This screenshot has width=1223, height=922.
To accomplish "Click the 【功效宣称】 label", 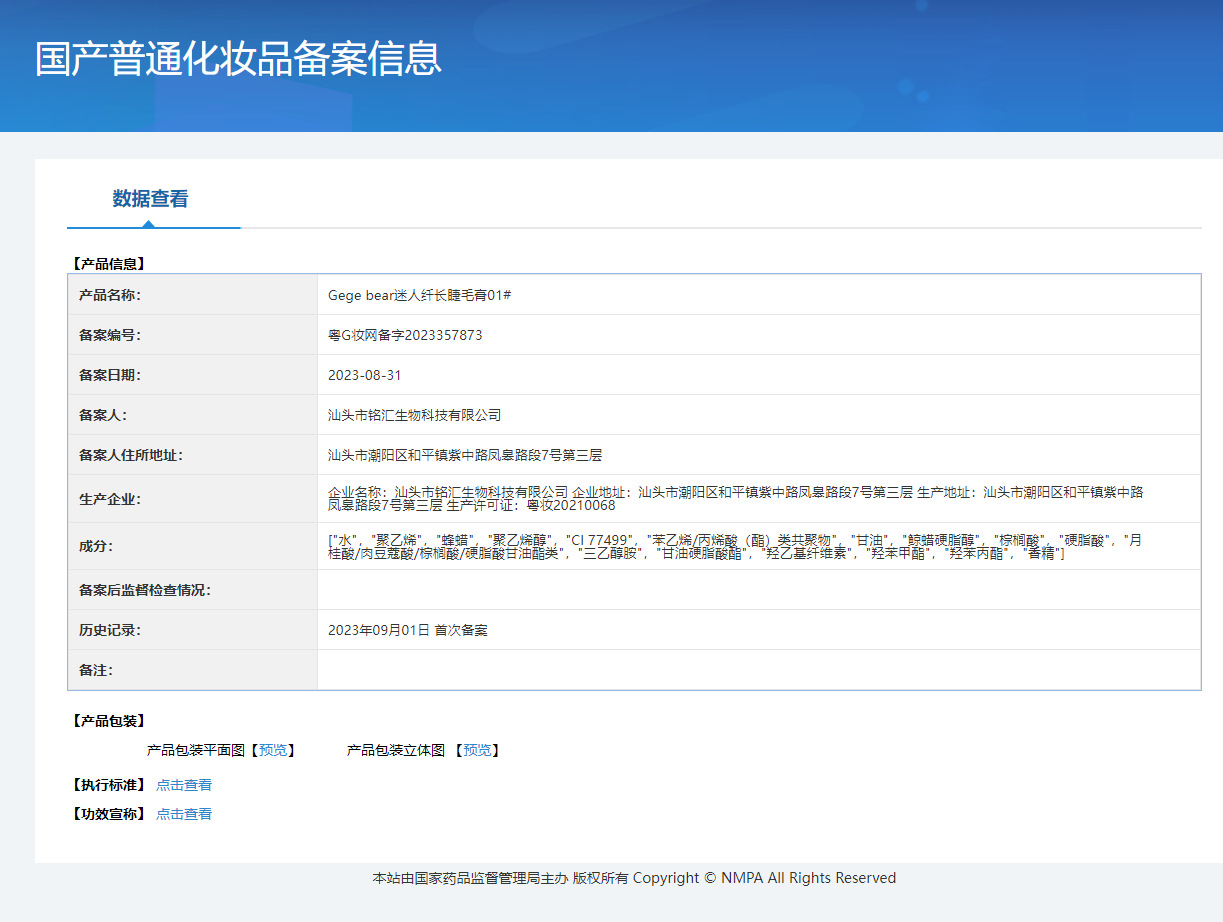I will click(x=109, y=814).
